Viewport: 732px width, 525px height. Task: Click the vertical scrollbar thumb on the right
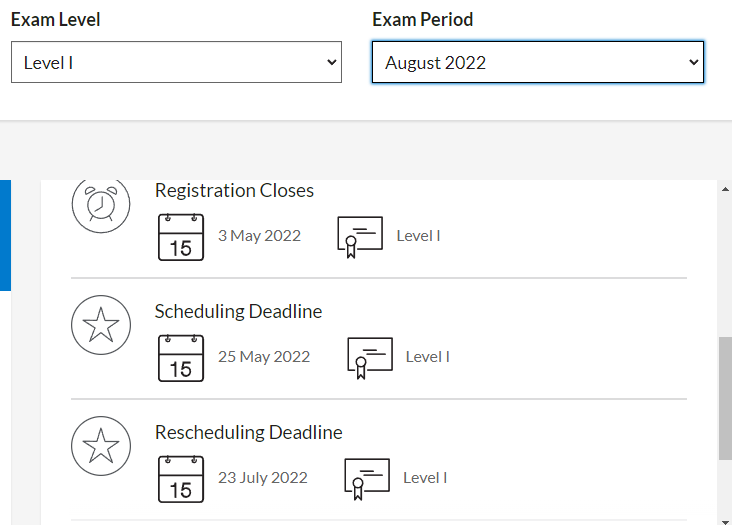[x=725, y=398]
